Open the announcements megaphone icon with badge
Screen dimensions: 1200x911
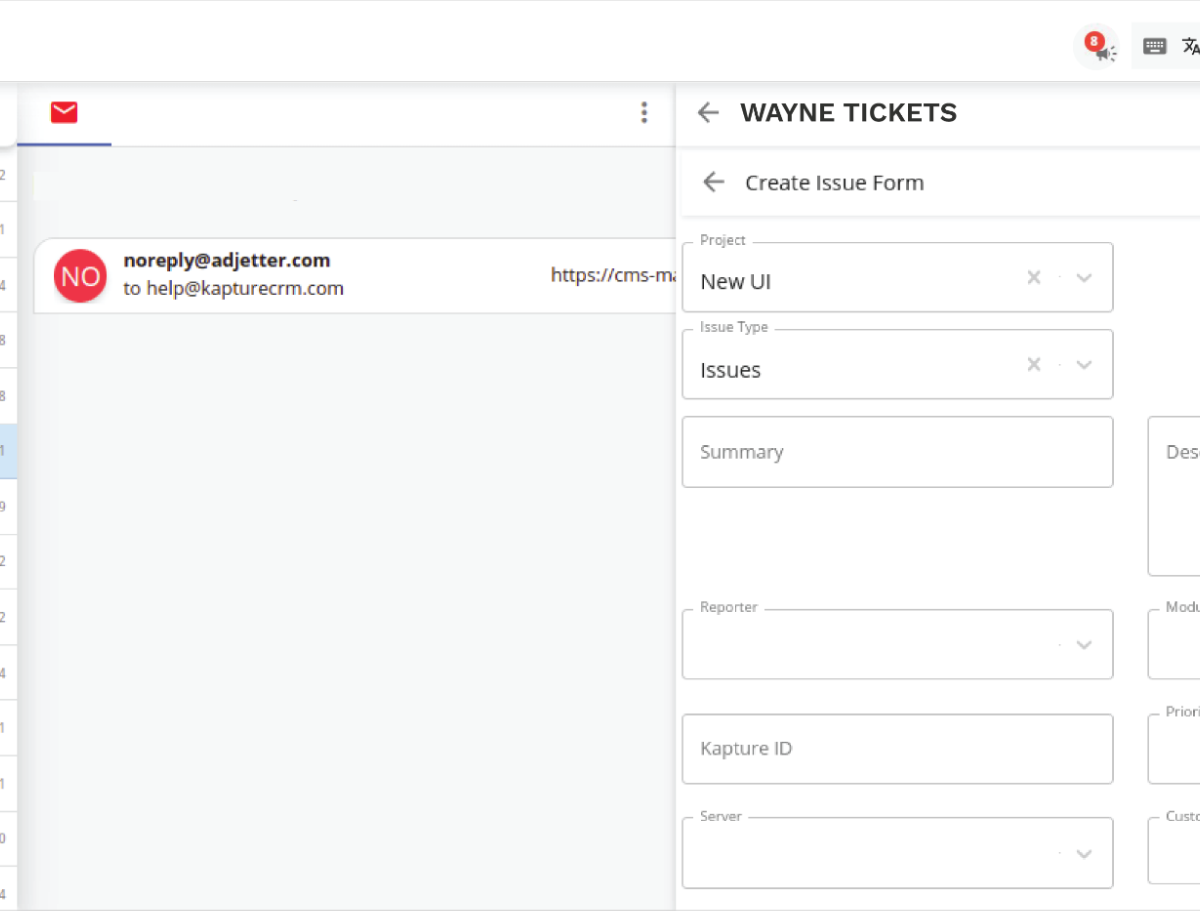(1097, 46)
